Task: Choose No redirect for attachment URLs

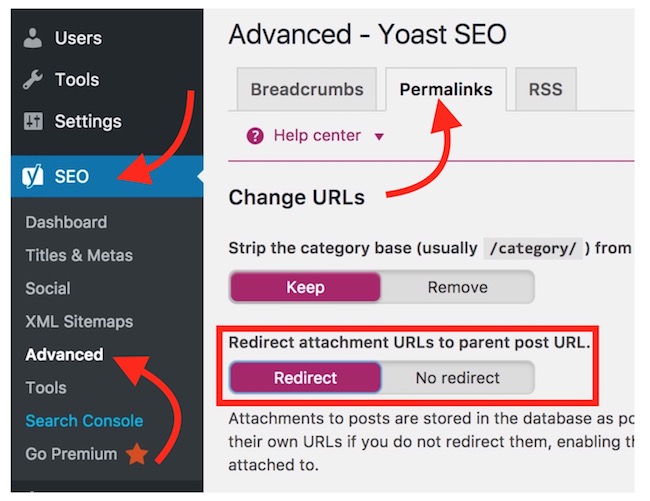Action: coord(457,378)
